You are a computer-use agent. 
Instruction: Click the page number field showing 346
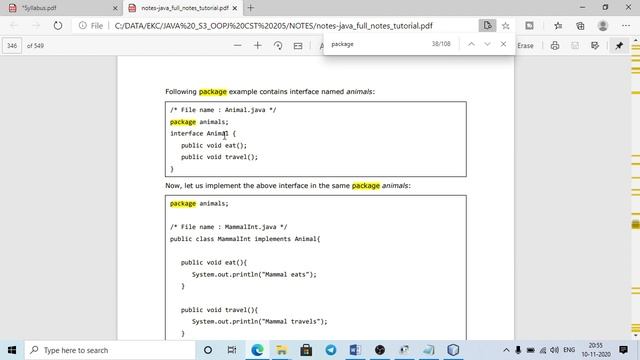pos(12,46)
